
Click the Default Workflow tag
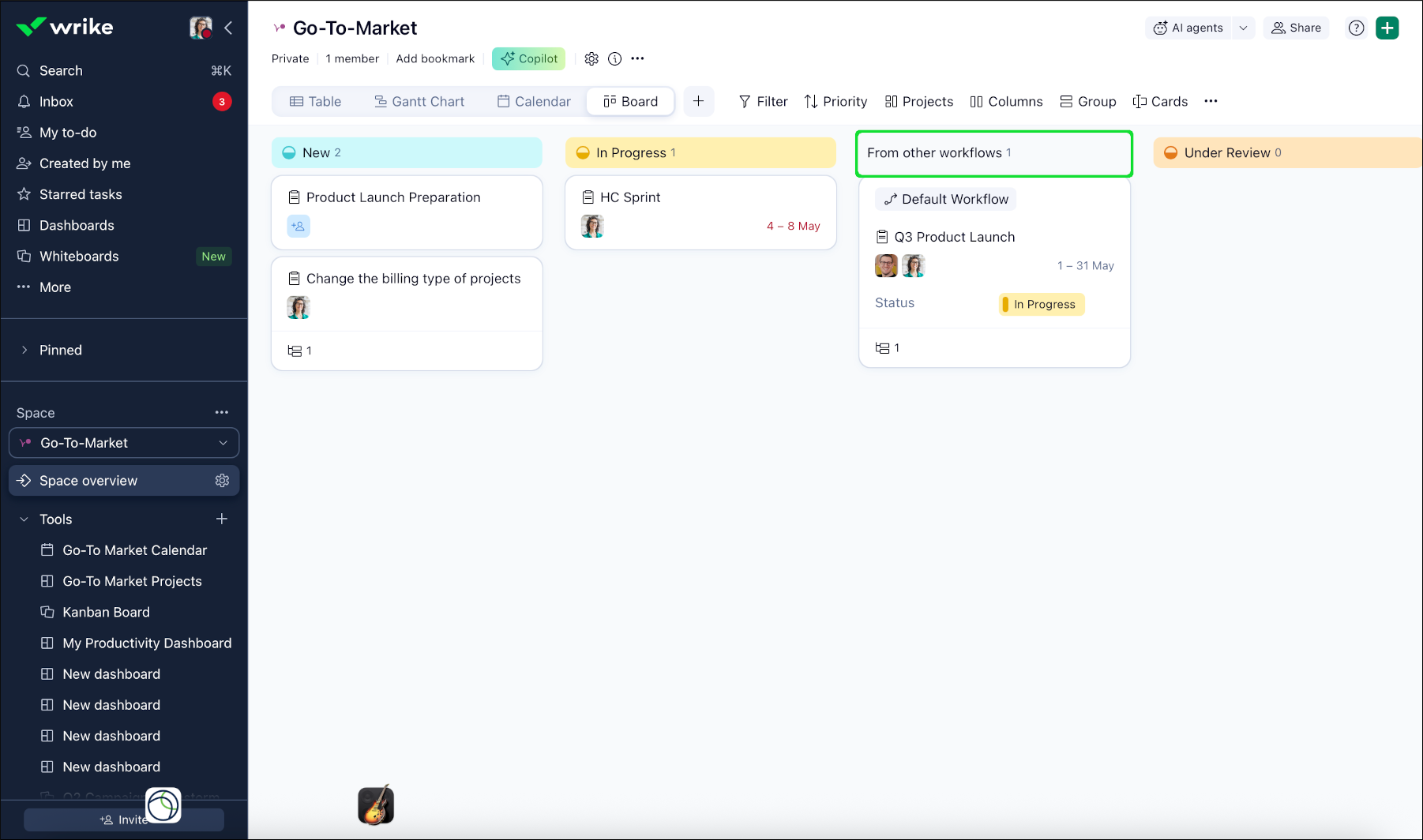pyautogui.click(x=946, y=199)
